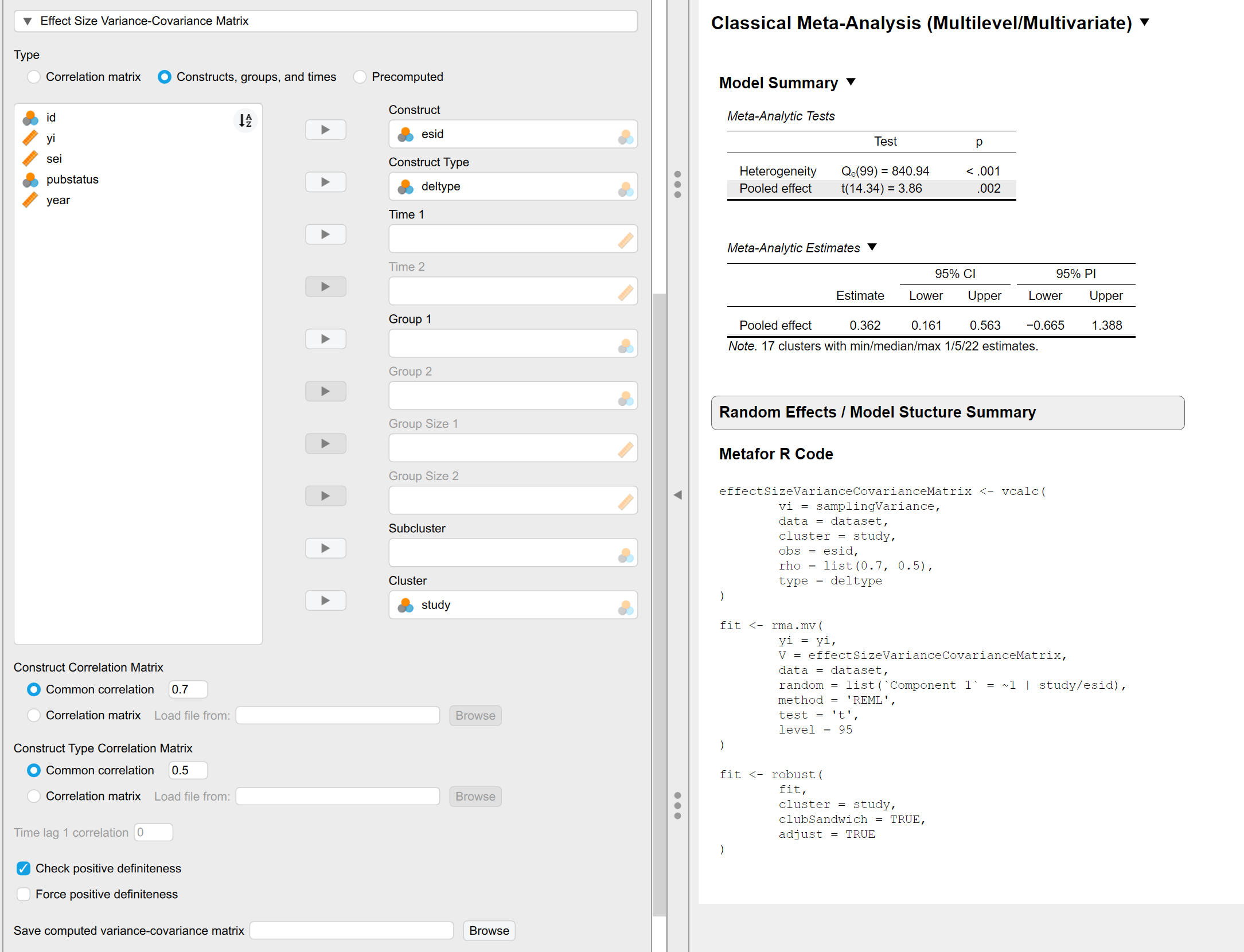Uncheck Check positive definiteness
Image resolution: width=1244 pixels, height=952 pixels.
[x=24, y=868]
